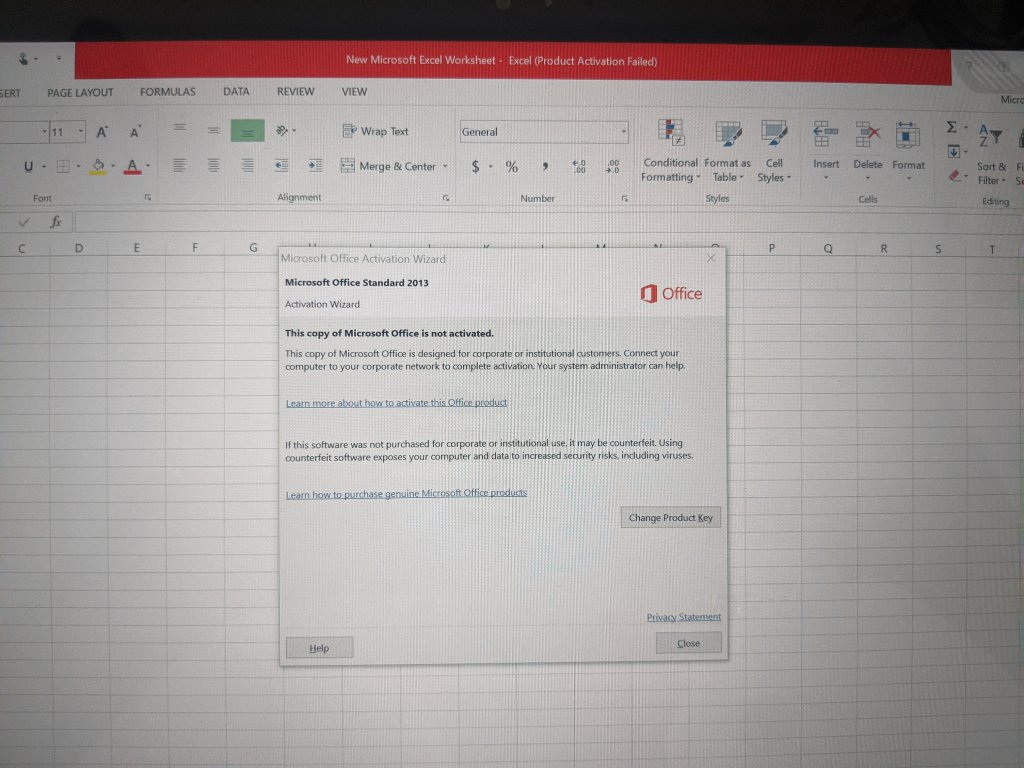The height and width of the screenshot is (768, 1024).
Task: Align text right
Action: click(x=248, y=166)
